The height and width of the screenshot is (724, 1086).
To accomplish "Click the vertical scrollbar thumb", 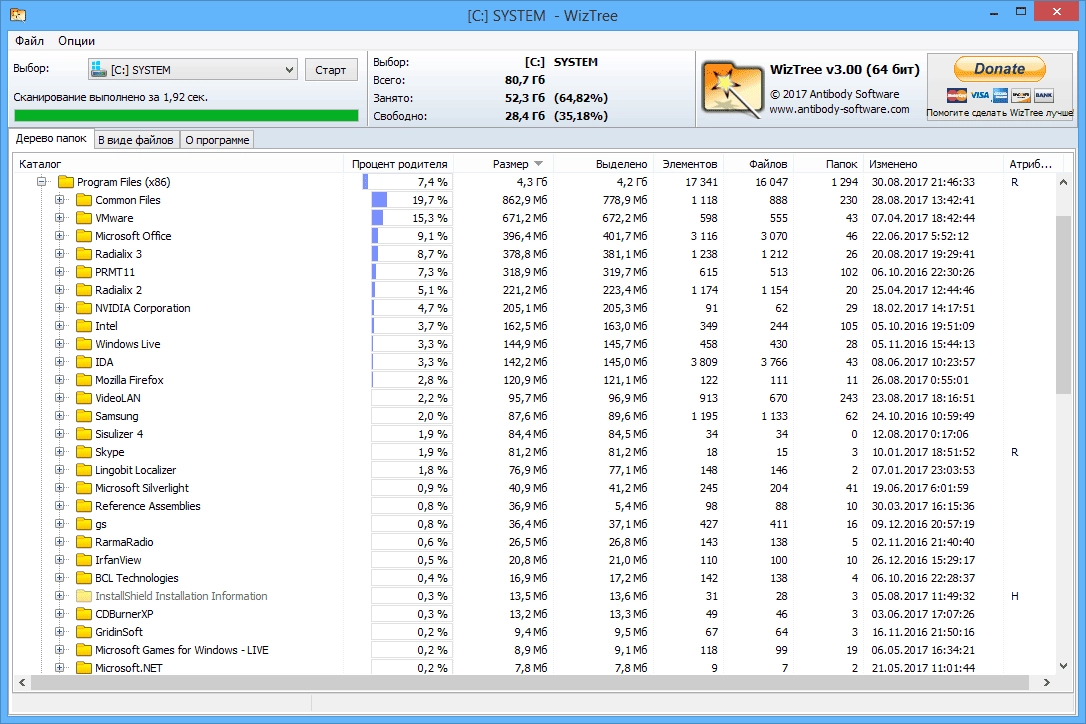I will (1063, 305).
